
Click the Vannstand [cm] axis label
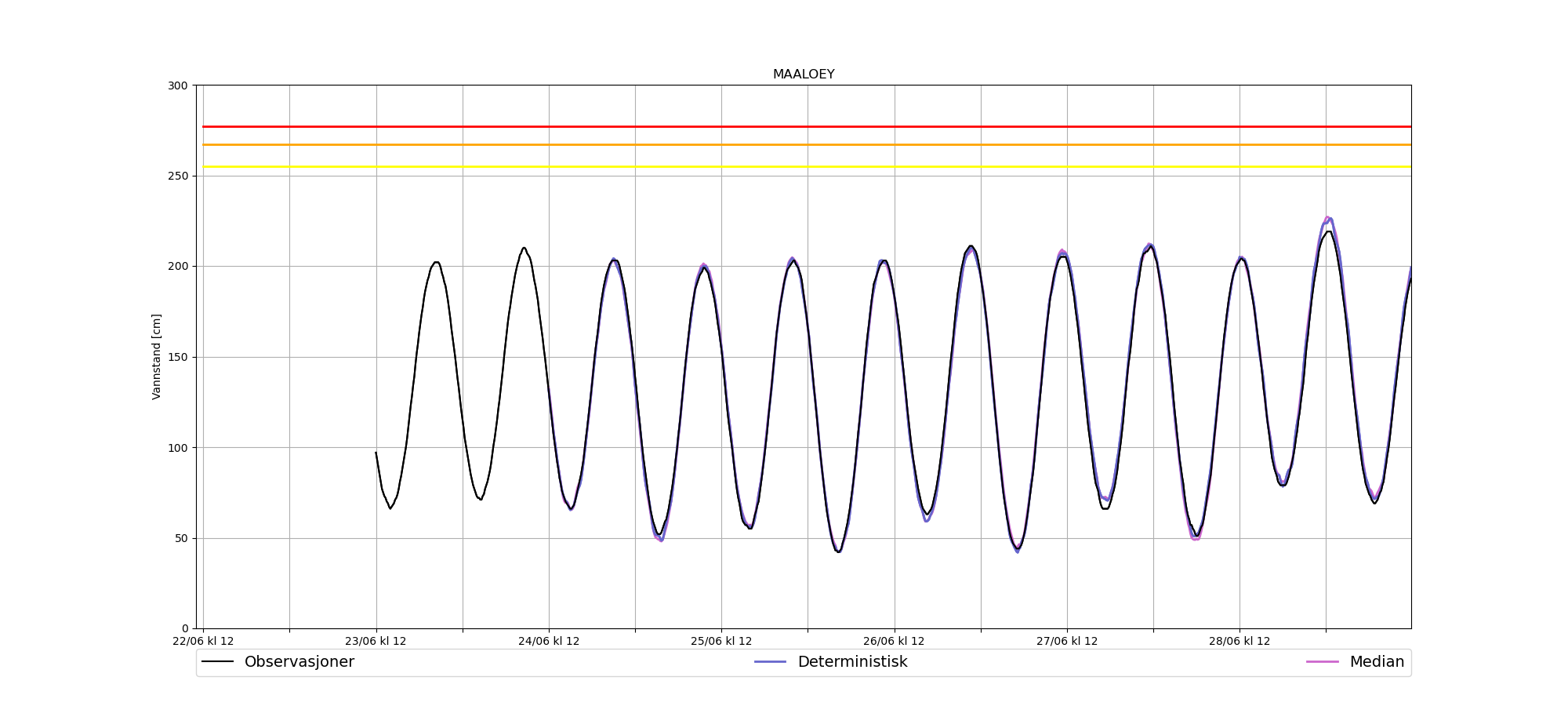click(x=157, y=357)
